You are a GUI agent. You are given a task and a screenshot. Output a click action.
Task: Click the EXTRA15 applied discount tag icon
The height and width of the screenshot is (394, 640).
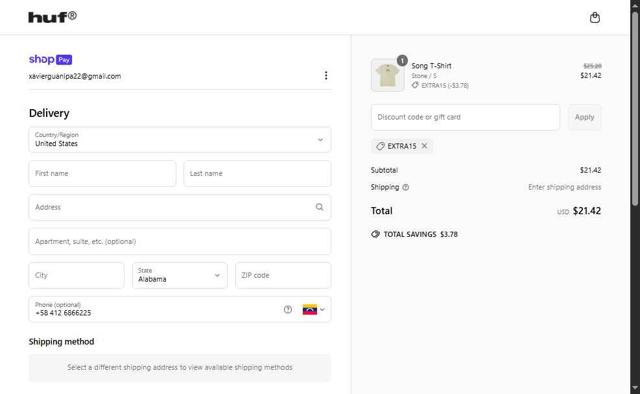click(380, 146)
